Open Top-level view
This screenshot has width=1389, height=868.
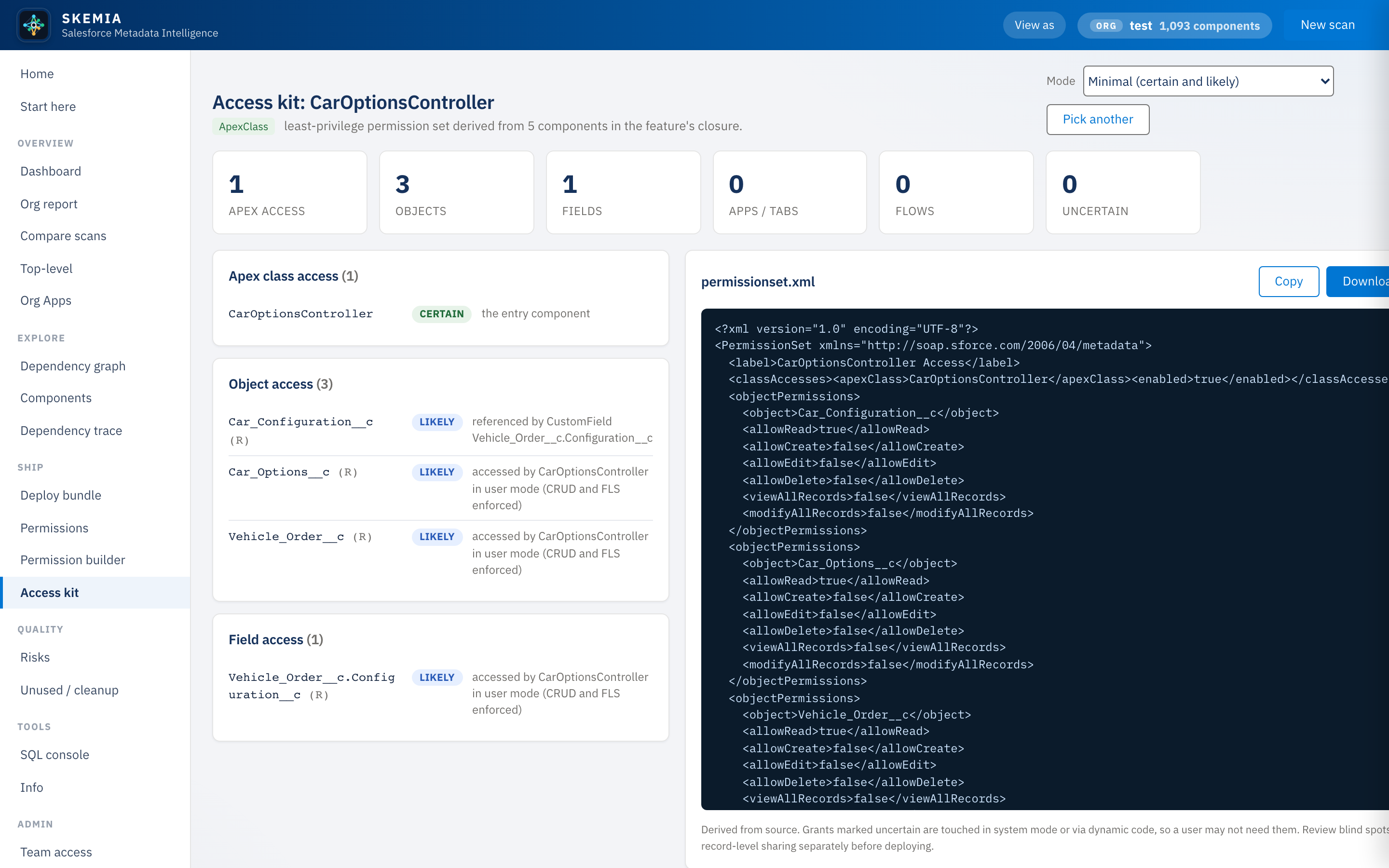coord(95,269)
